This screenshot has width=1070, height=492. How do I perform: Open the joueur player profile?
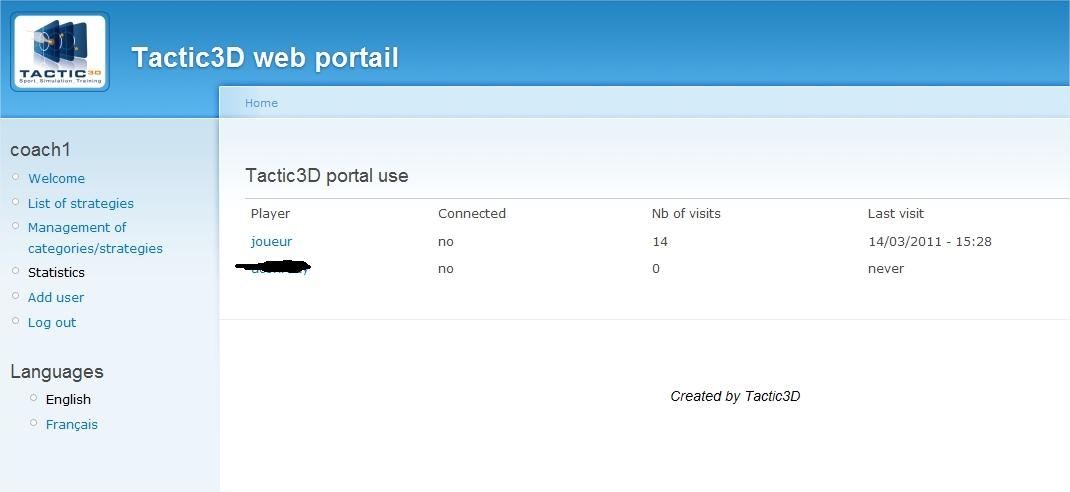271,241
